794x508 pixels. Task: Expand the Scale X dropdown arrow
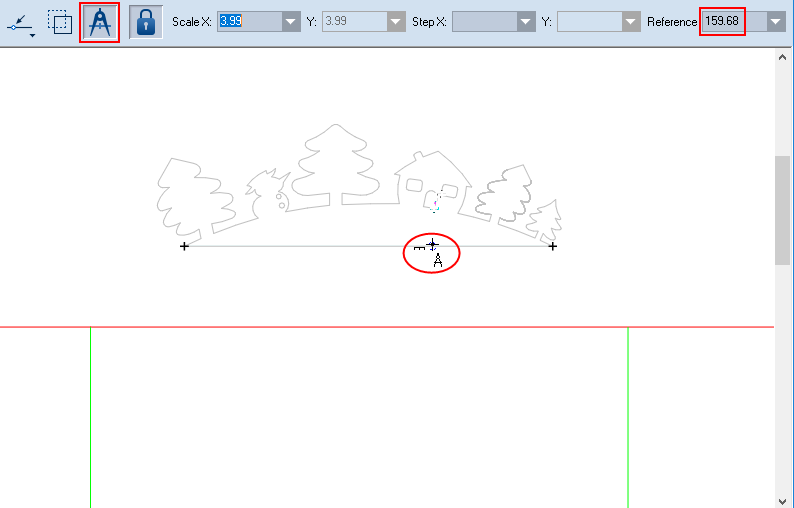tap(291, 22)
